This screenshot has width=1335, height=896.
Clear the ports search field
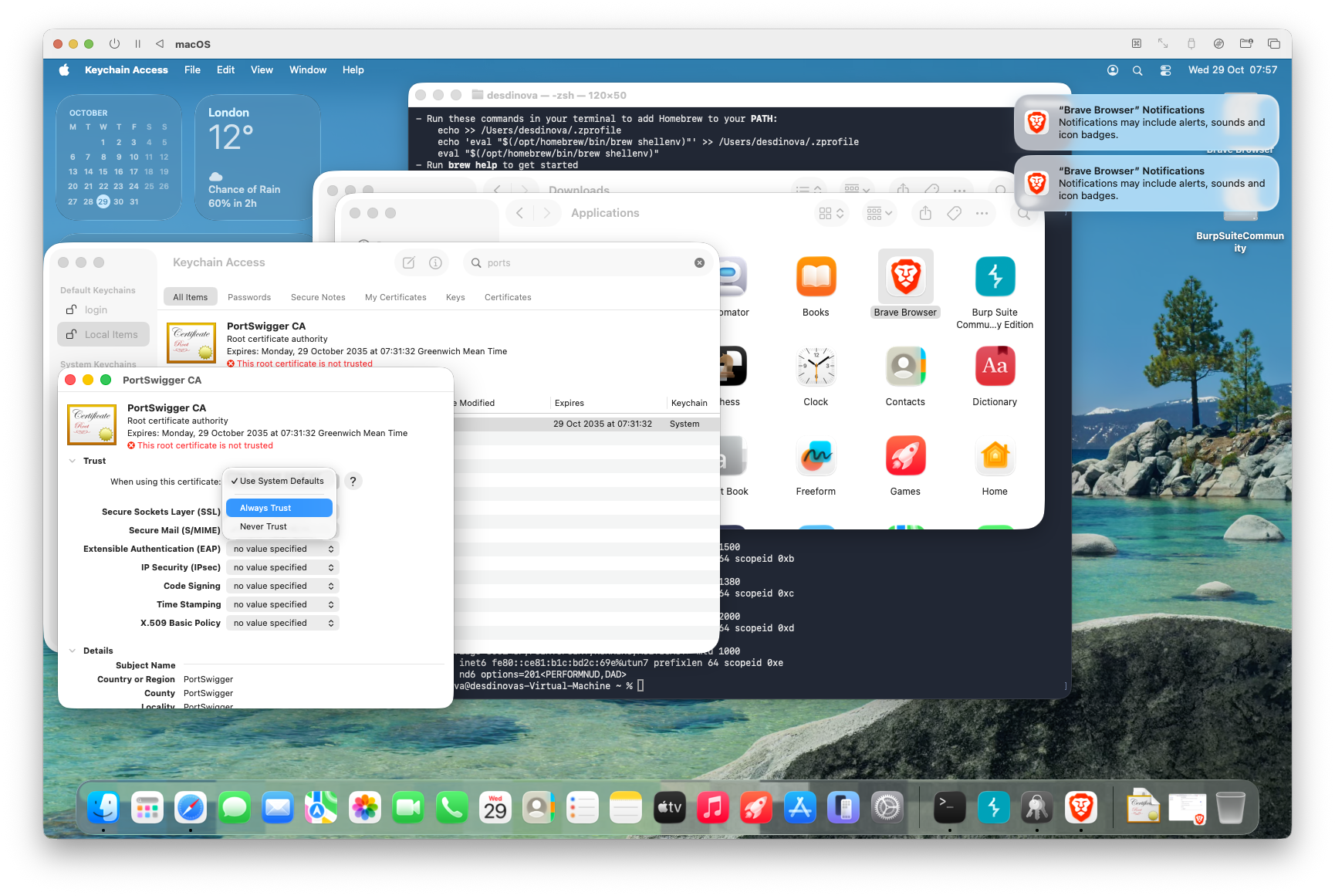(x=699, y=263)
